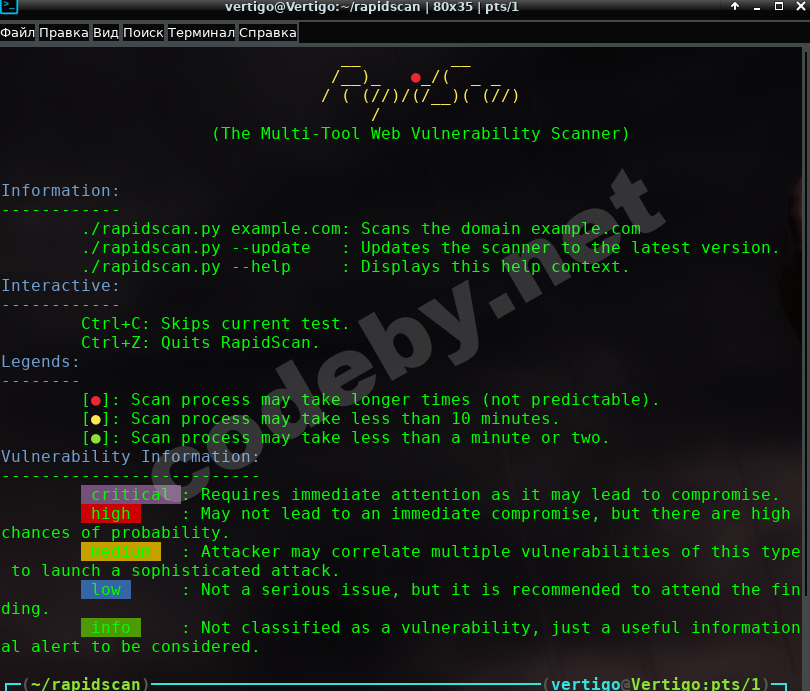Open the Правка menu

(64, 33)
